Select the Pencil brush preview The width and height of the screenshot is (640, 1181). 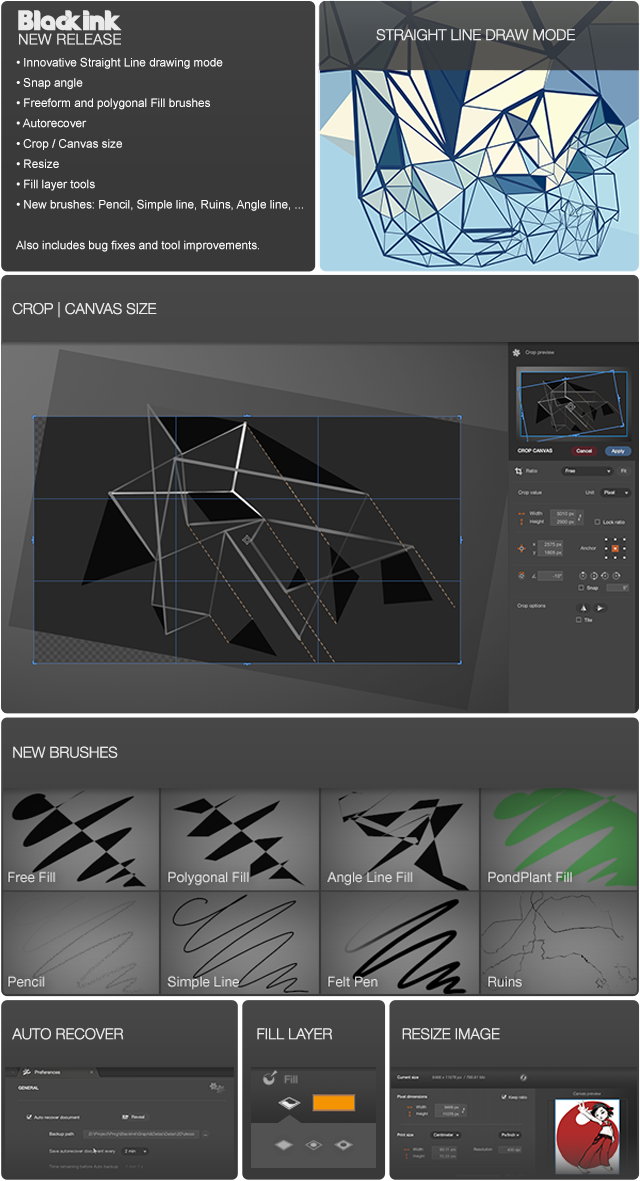coord(81,943)
